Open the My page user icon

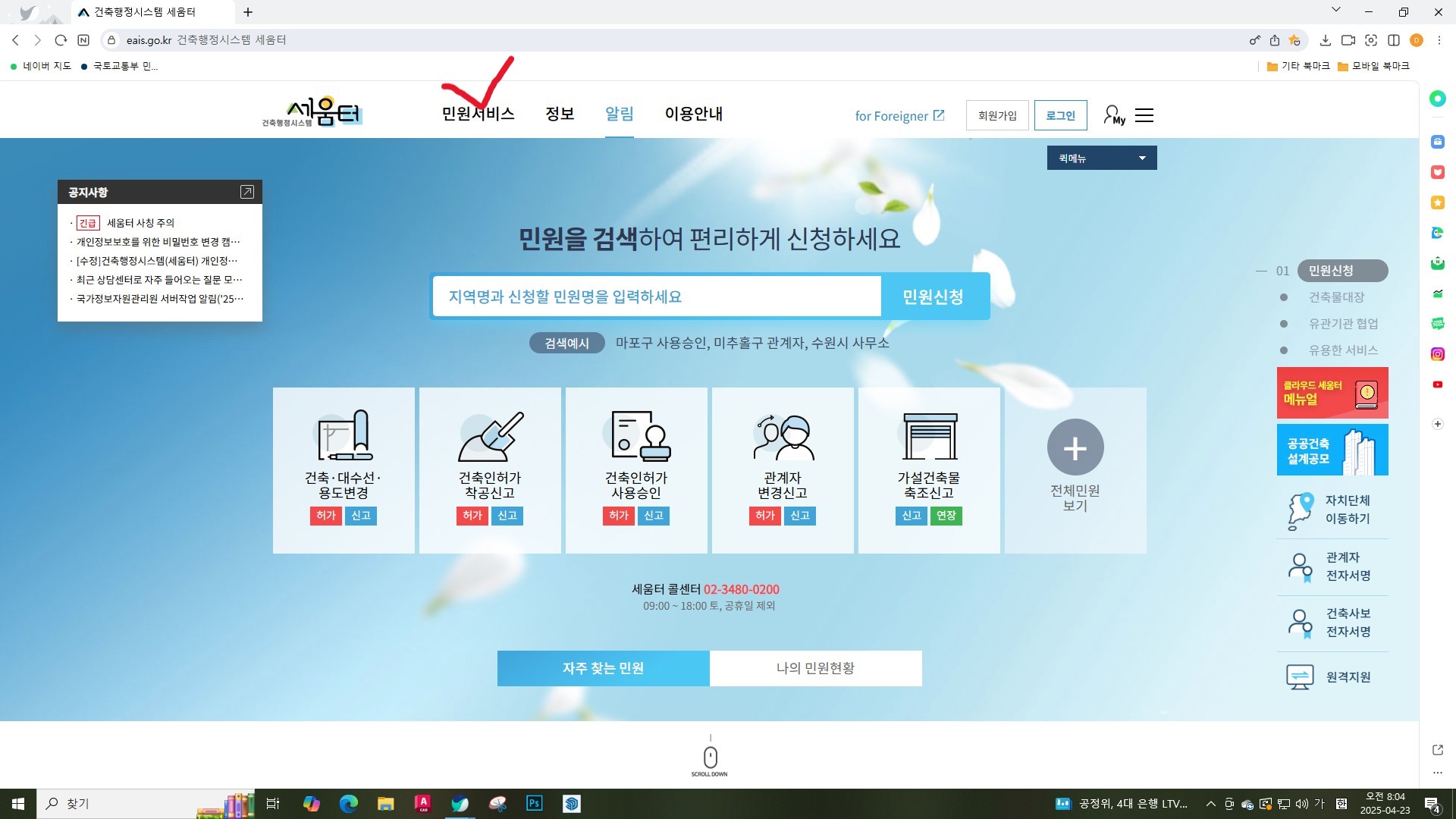point(1113,115)
